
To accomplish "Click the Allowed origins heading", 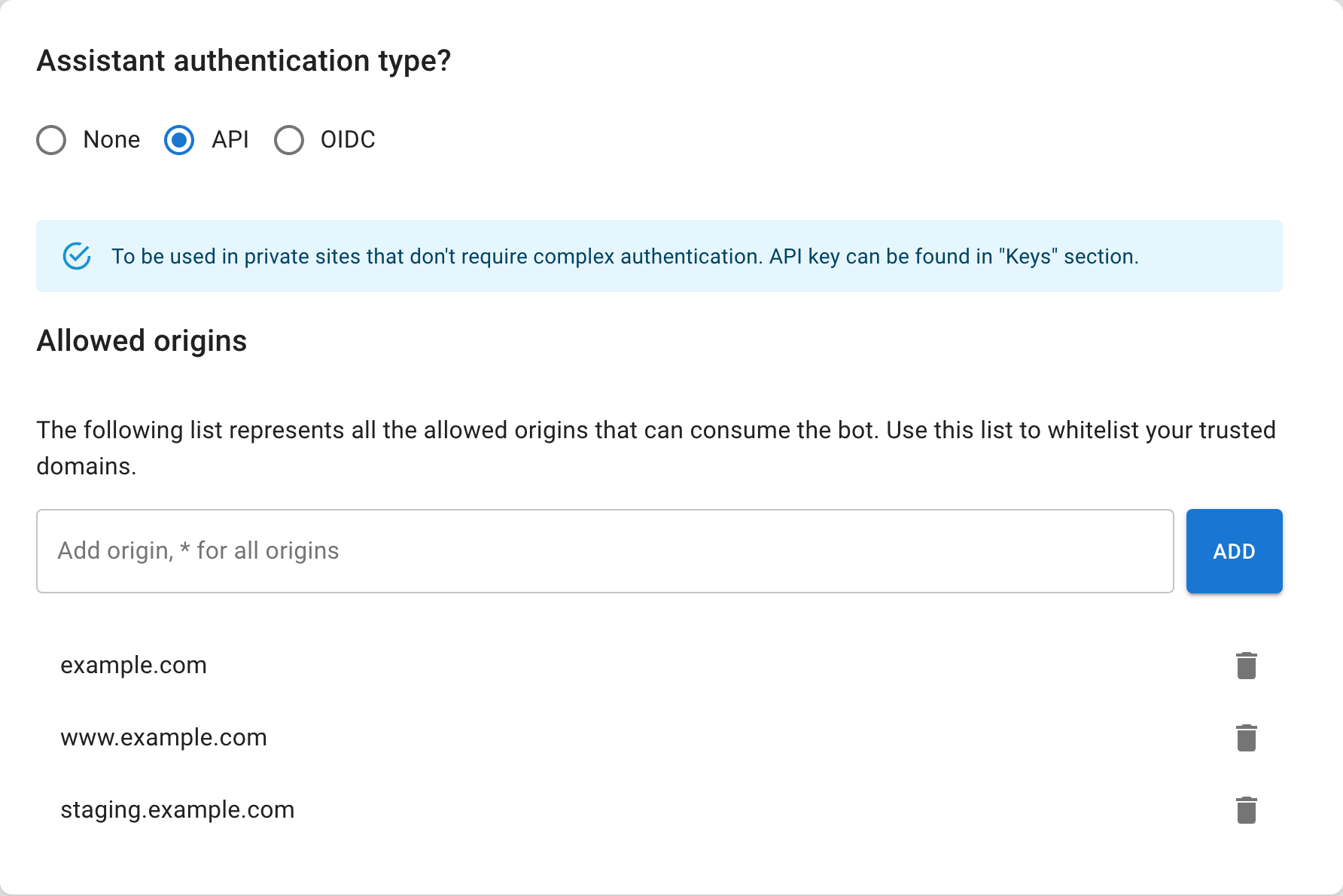I will 142,341.
